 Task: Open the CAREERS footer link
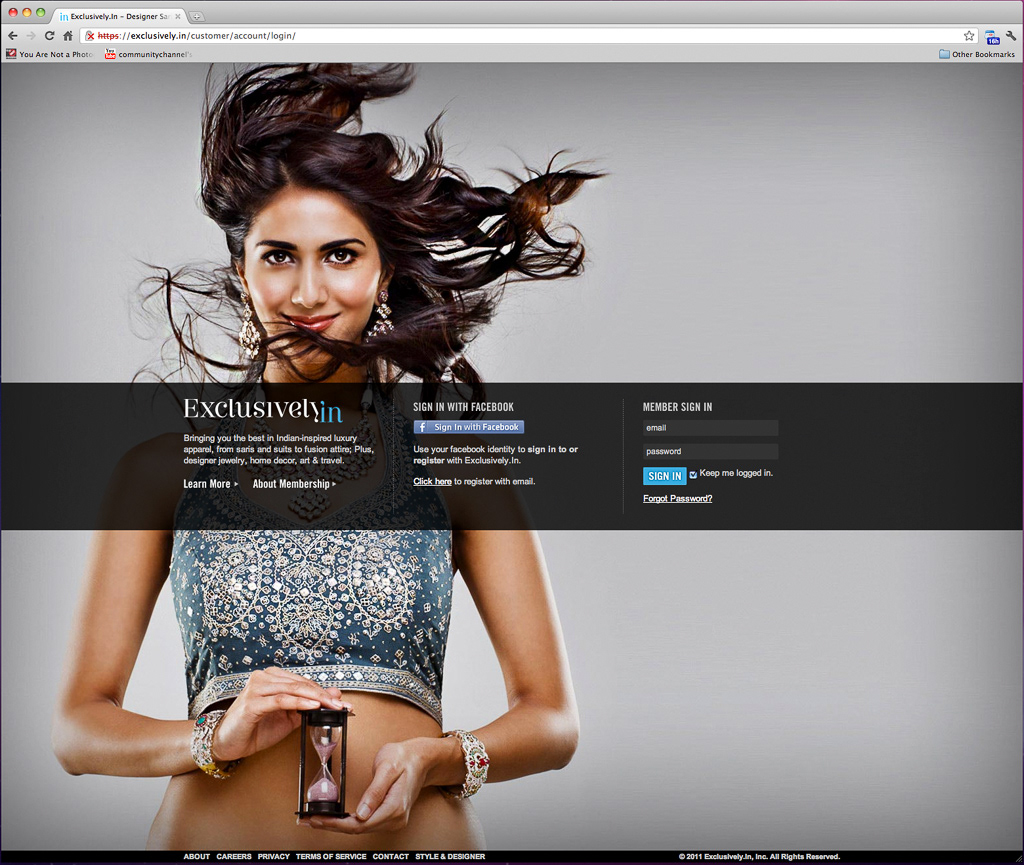234,857
